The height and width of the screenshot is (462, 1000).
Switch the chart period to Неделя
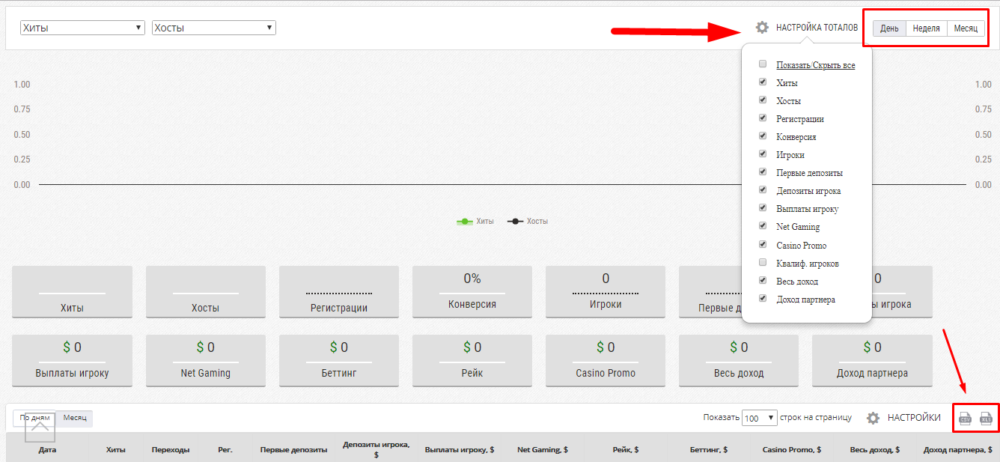click(926, 28)
